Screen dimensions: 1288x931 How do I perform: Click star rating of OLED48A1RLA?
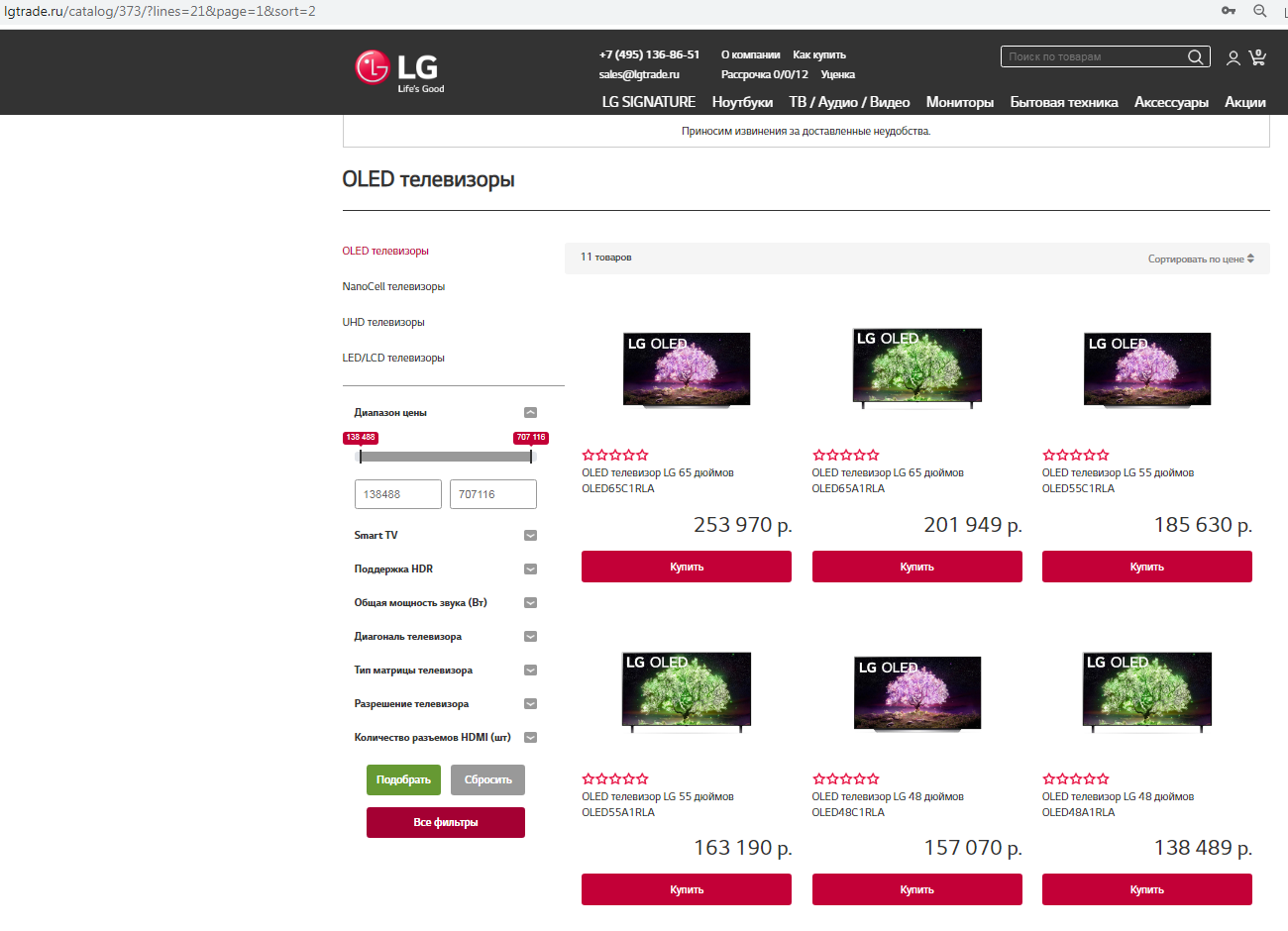1075,779
